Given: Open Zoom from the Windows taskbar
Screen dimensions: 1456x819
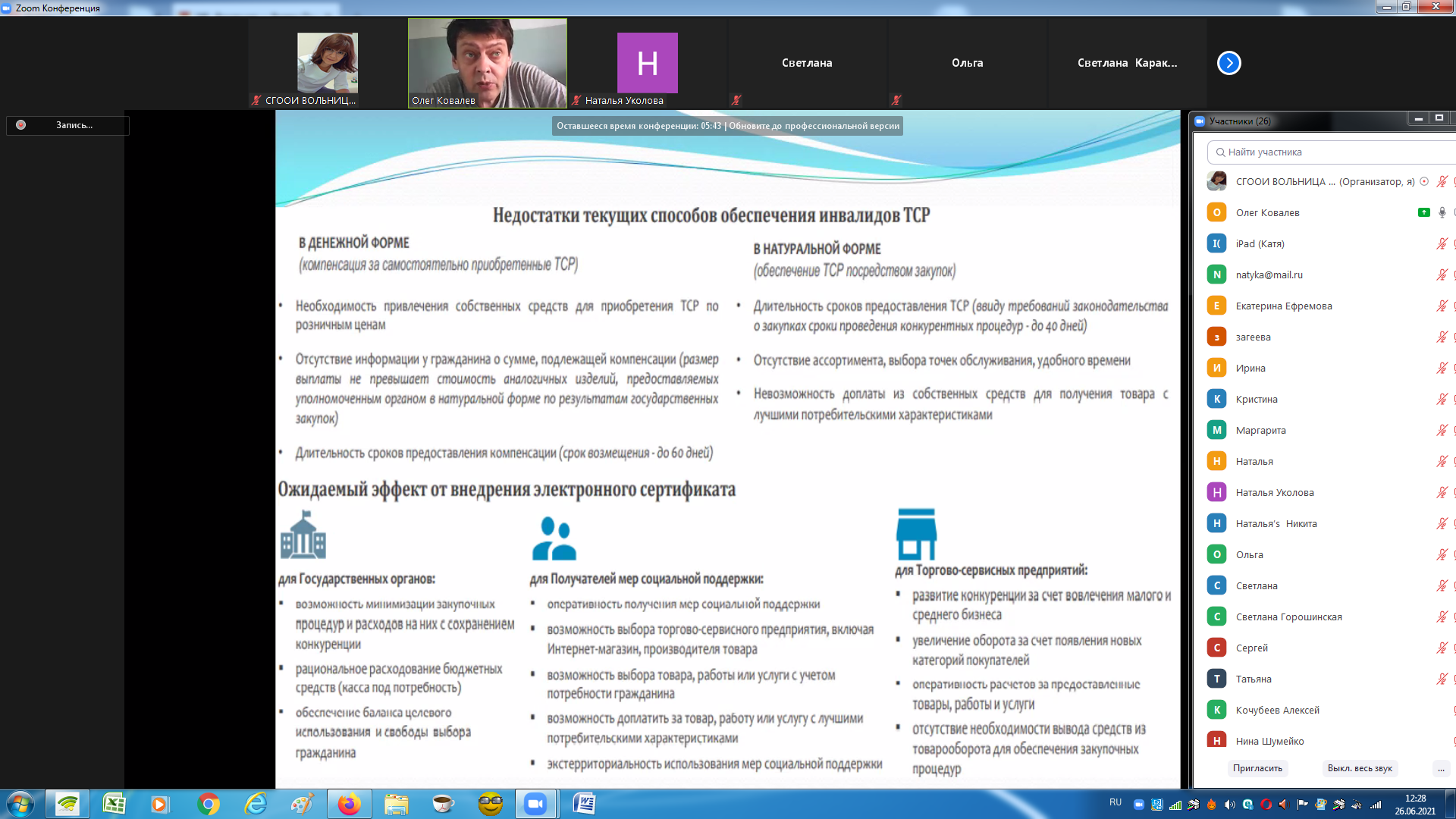Looking at the screenshot, I should (x=535, y=804).
